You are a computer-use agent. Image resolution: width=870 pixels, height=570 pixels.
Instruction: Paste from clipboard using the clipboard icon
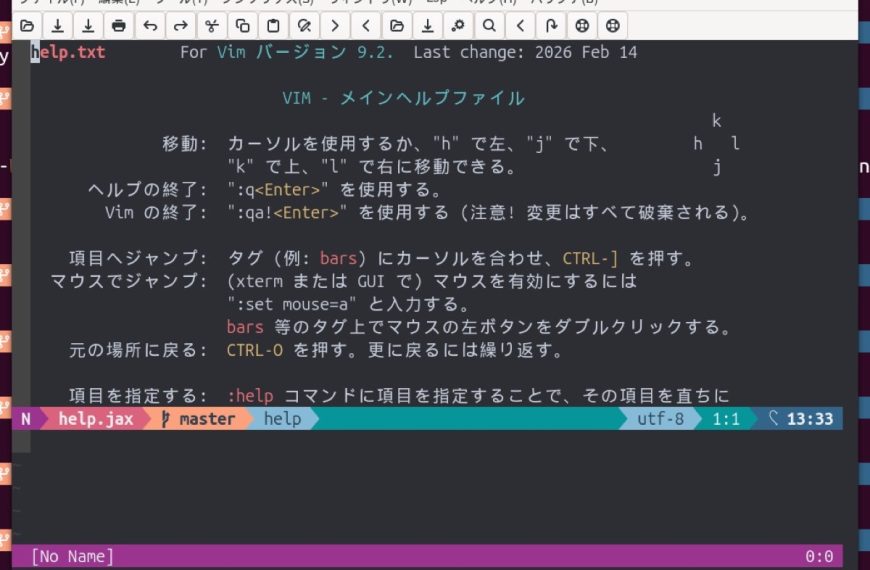coord(273,26)
